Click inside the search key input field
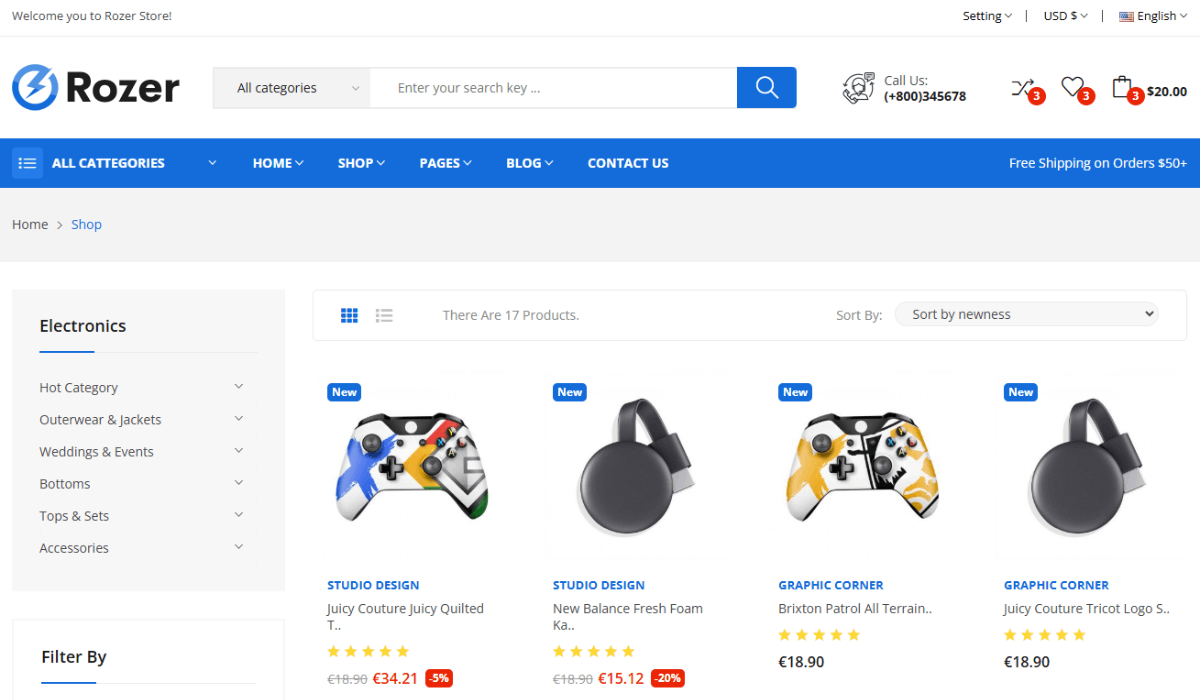 (x=553, y=88)
